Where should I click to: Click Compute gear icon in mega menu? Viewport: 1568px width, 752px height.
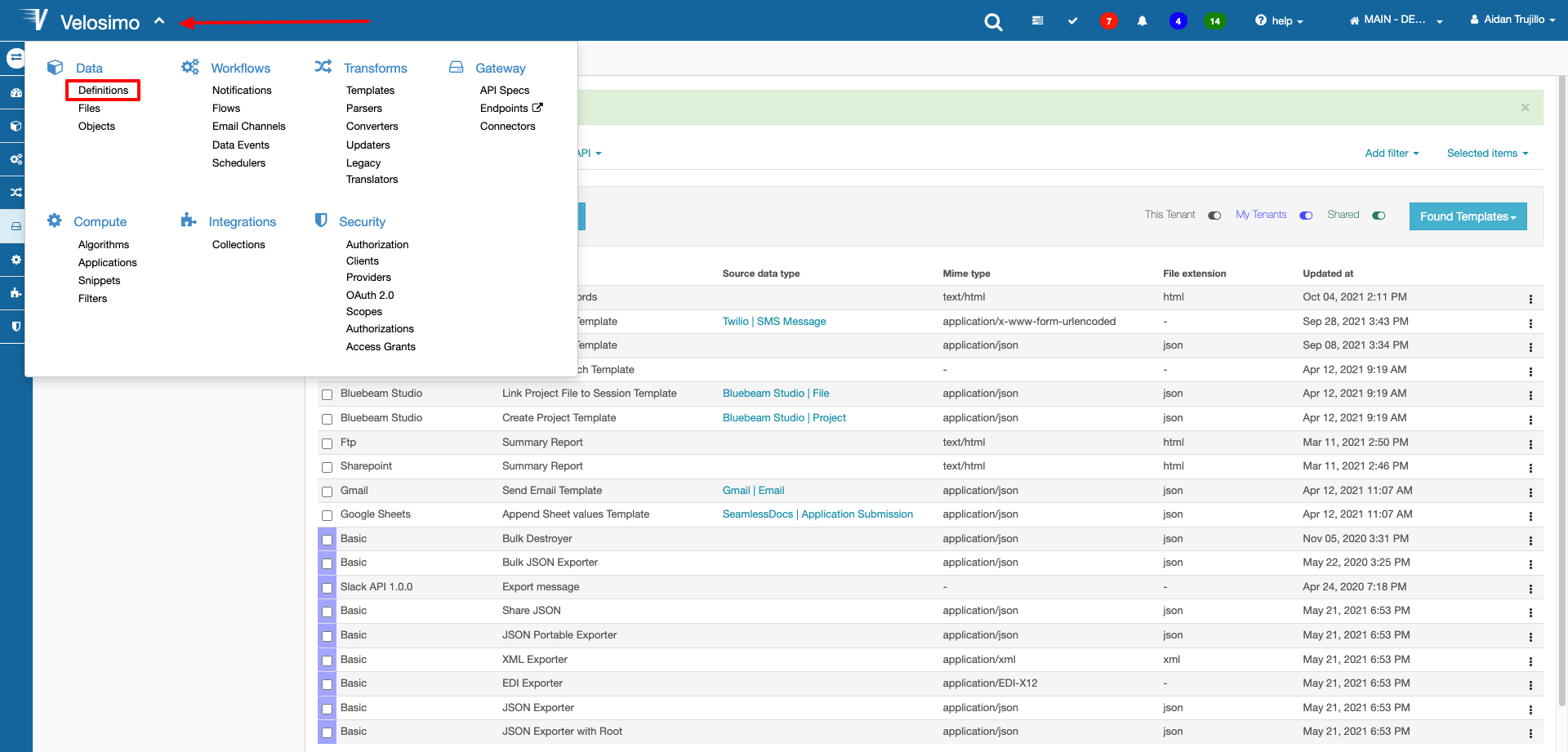point(54,220)
